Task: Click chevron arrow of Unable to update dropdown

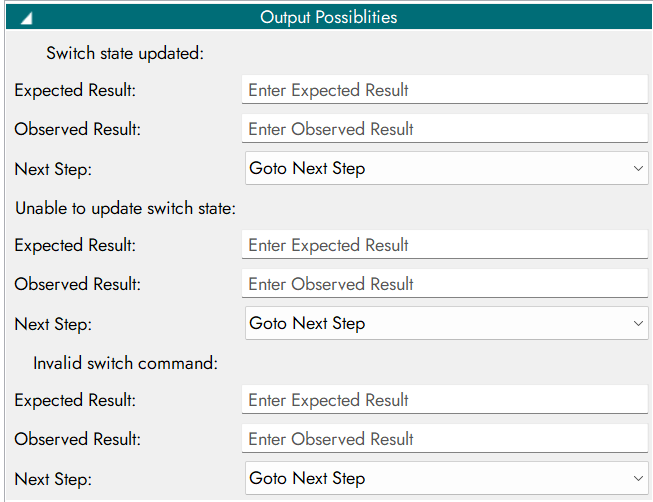Action: pos(639,323)
